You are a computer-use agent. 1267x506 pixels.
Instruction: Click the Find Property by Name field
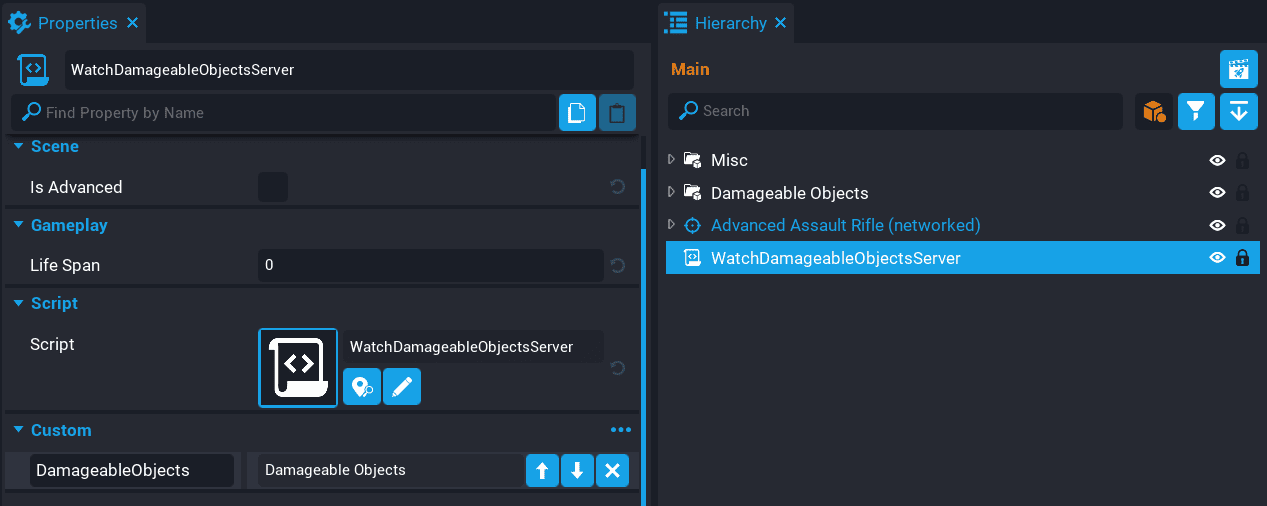[x=290, y=113]
